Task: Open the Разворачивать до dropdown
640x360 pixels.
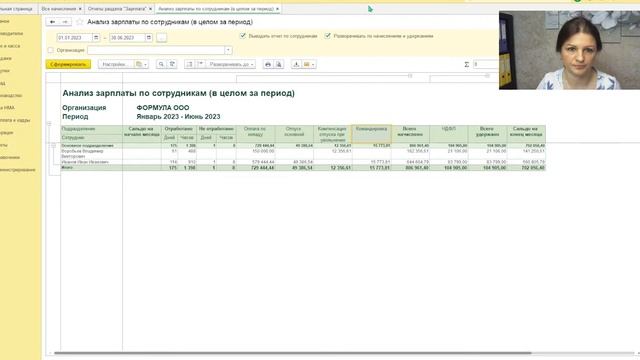Action: click(x=231, y=64)
